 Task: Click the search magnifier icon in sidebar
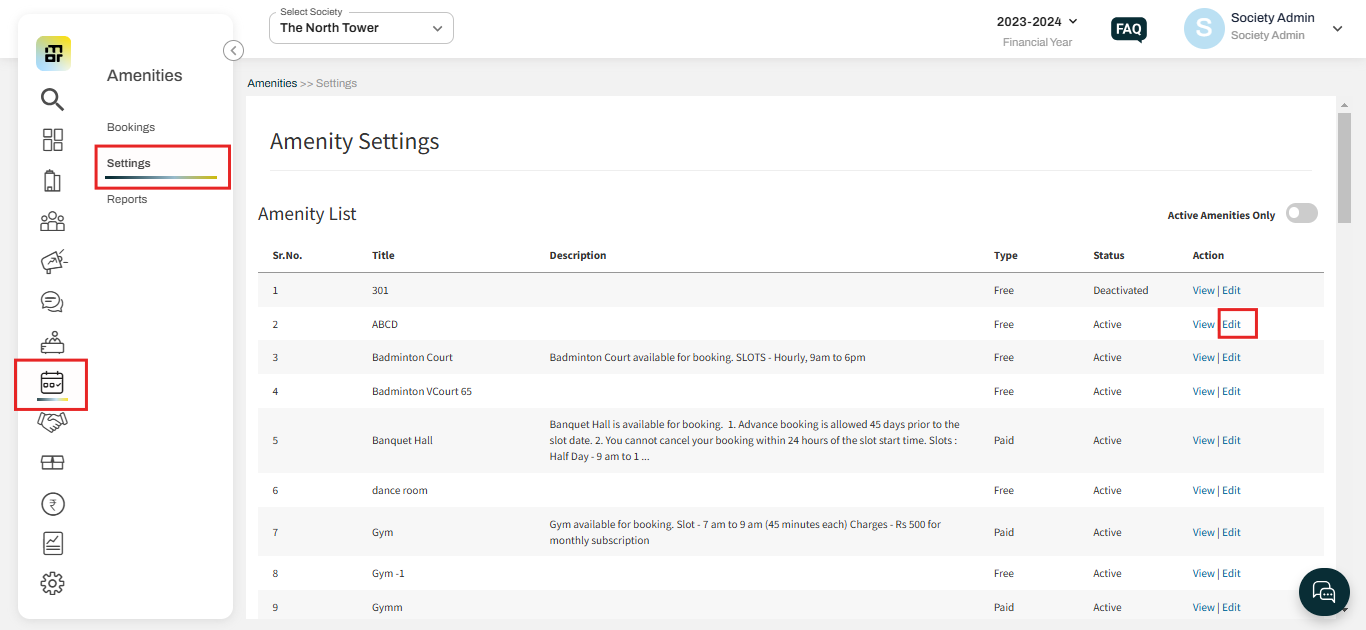(52, 99)
